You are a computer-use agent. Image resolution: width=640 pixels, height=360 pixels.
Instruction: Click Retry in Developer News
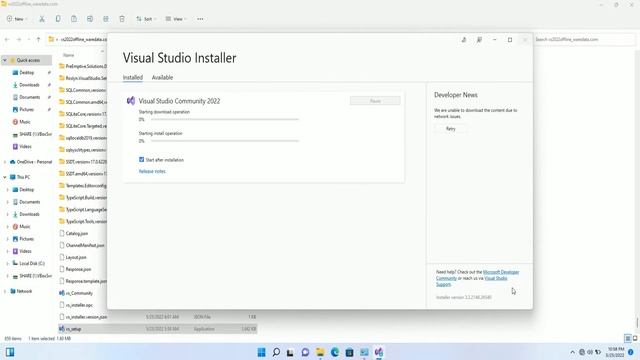451,129
